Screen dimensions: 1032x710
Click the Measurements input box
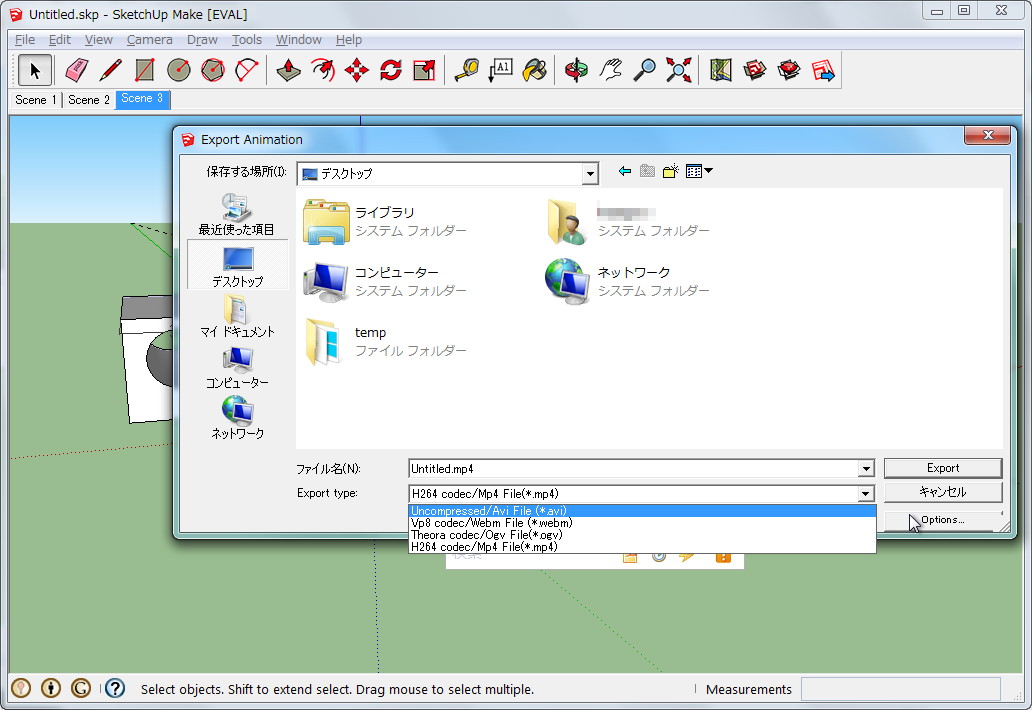click(x=900, y=689)
